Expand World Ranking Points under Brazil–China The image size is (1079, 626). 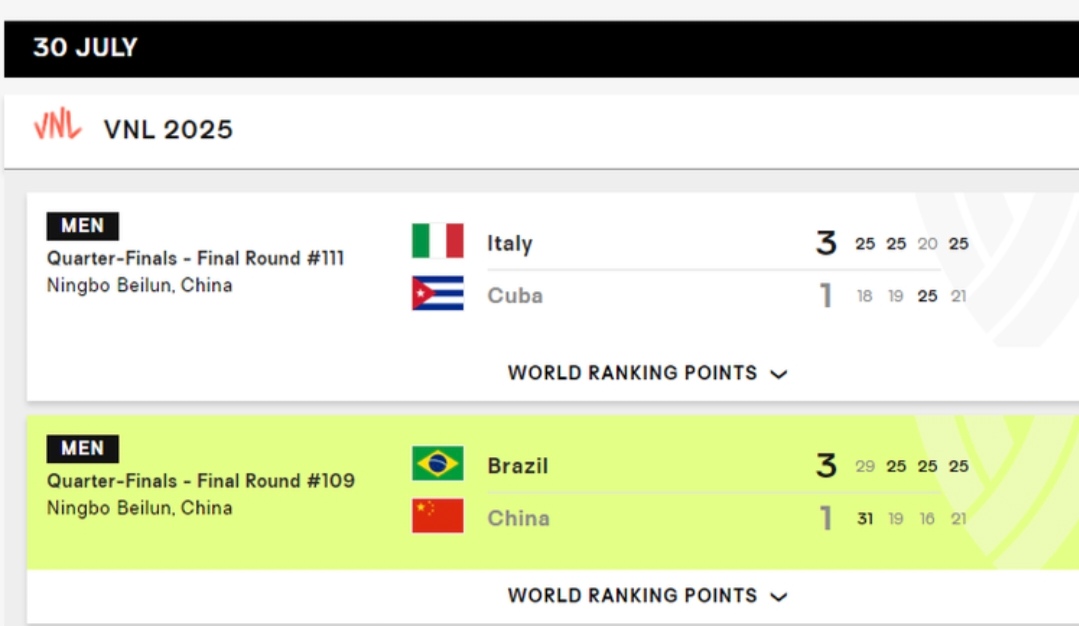(x=647, y=596)
